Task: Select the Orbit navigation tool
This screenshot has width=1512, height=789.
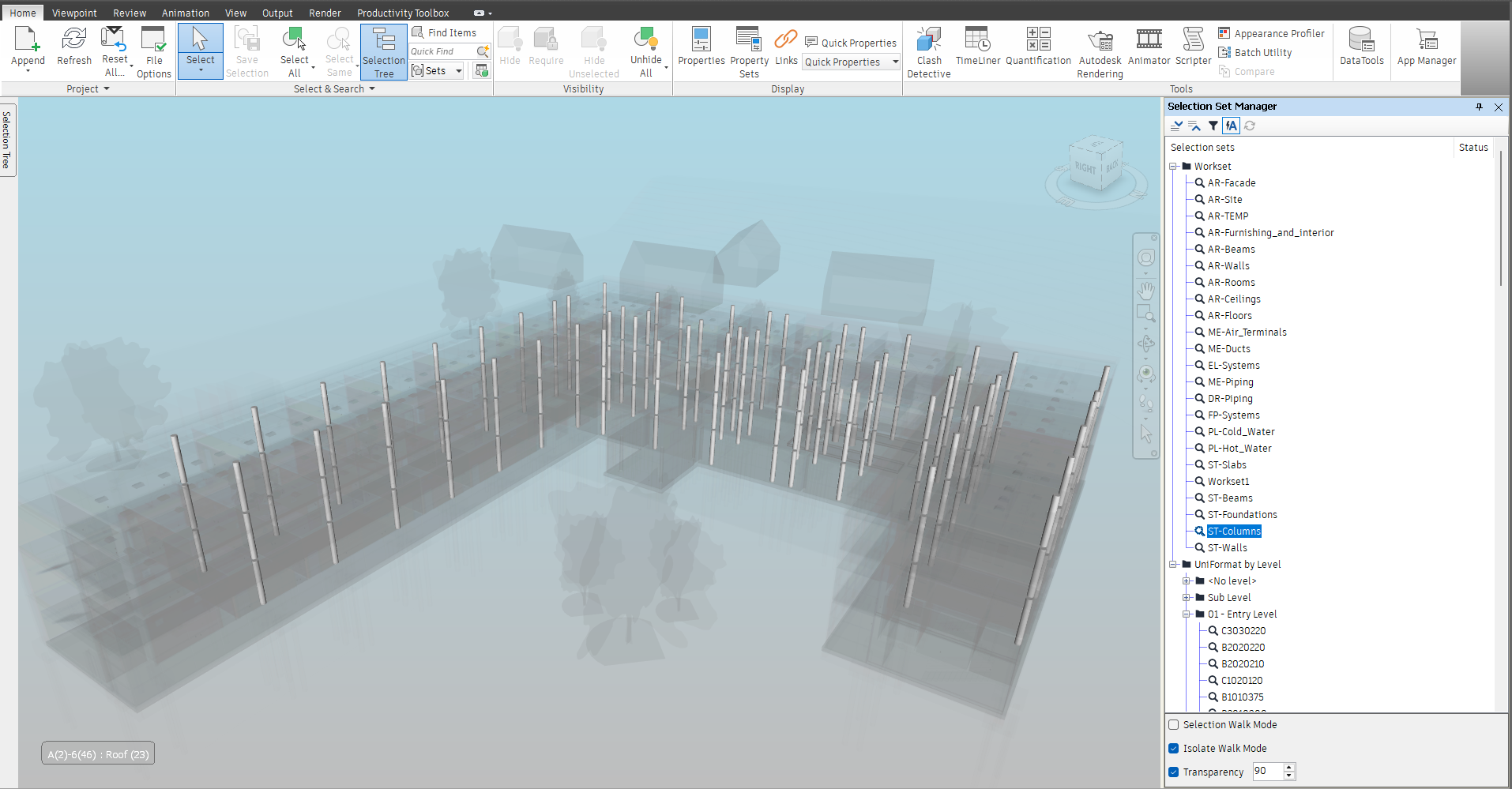Action: pos(1146,344)
